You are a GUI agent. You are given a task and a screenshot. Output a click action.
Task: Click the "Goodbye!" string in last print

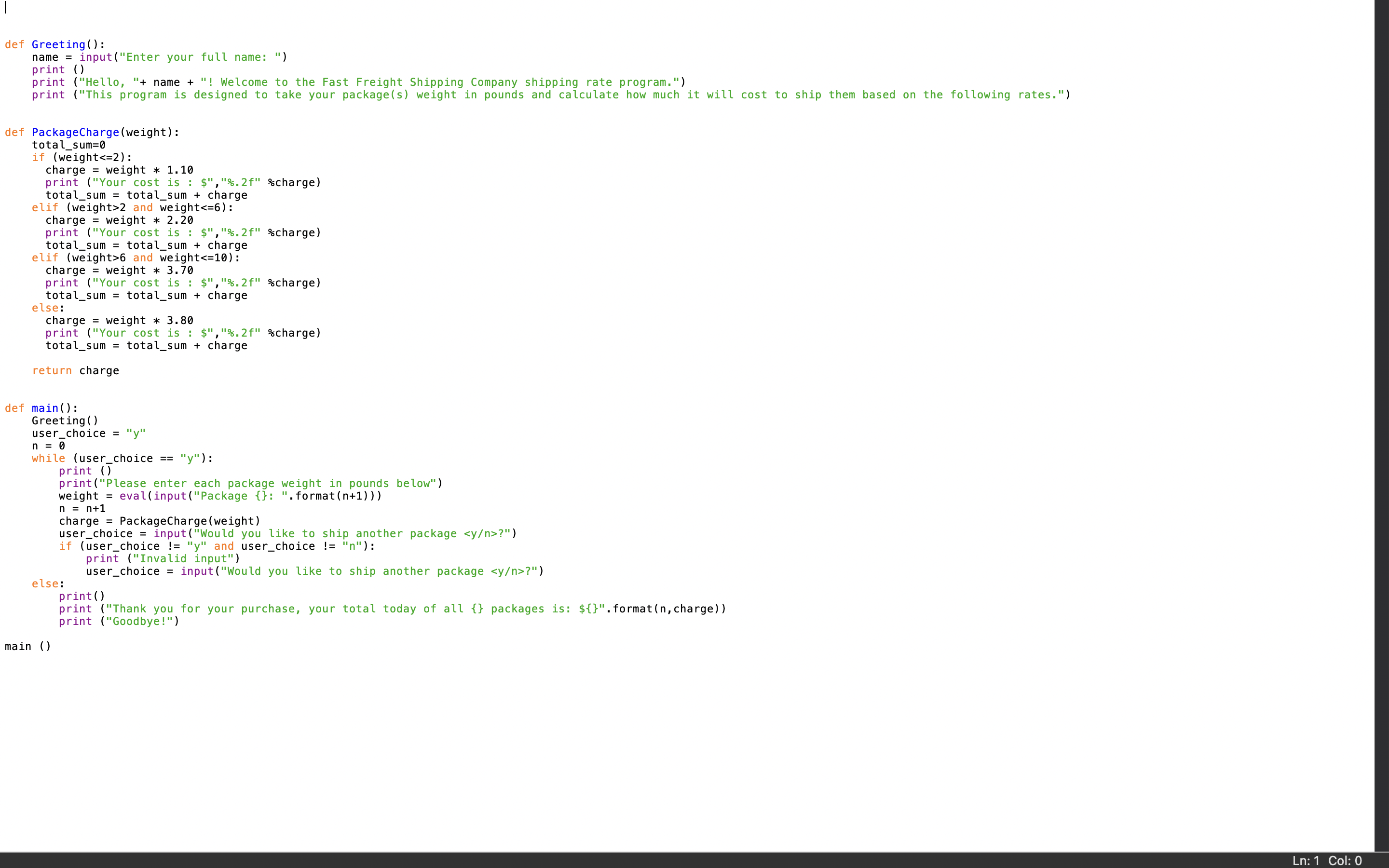tap(139, 621)
